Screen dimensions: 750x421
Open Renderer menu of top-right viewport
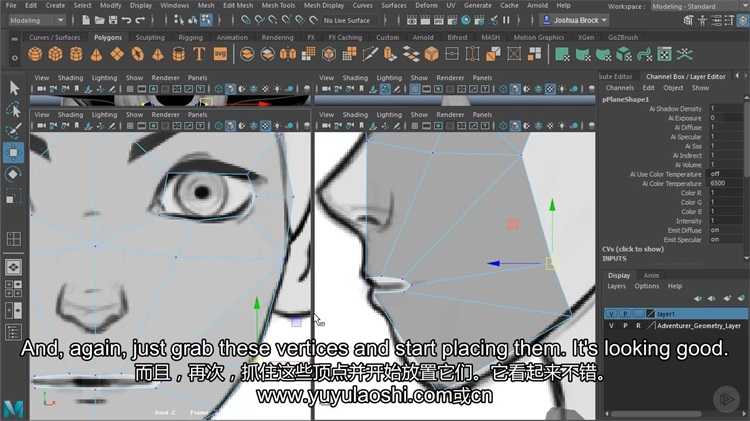click(450, 78)
